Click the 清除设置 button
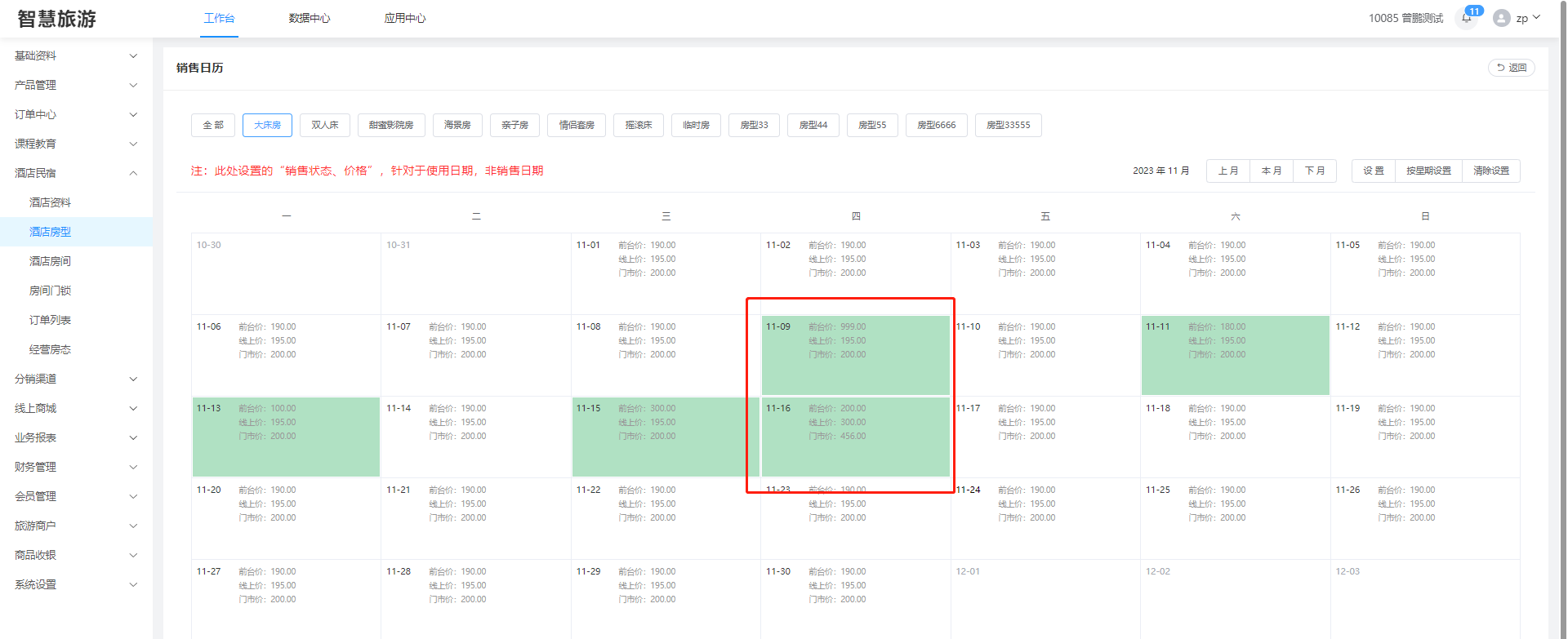Screen dimensions: 1568x639 coord(1490,171)
